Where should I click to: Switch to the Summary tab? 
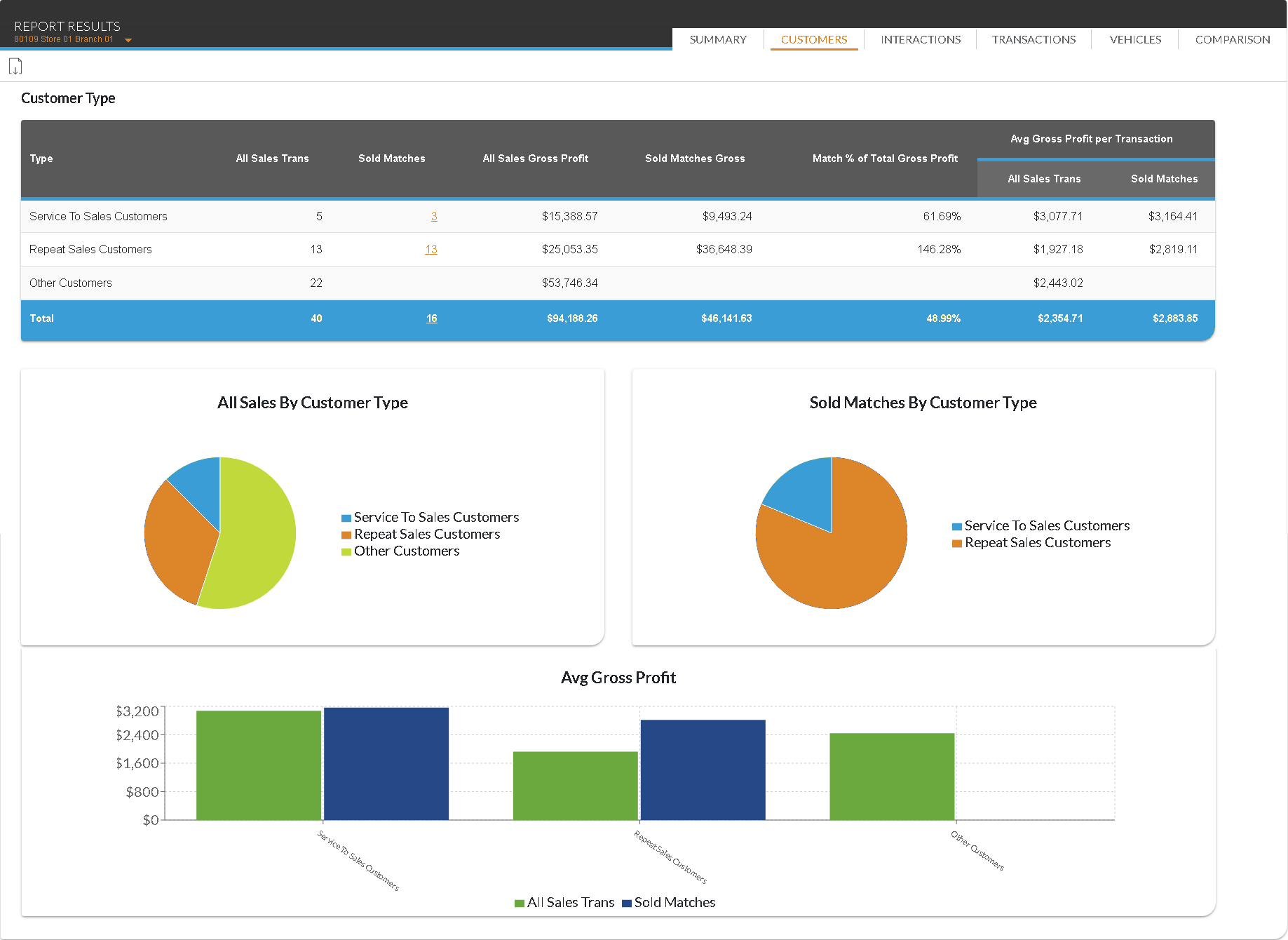click(717, 39)
